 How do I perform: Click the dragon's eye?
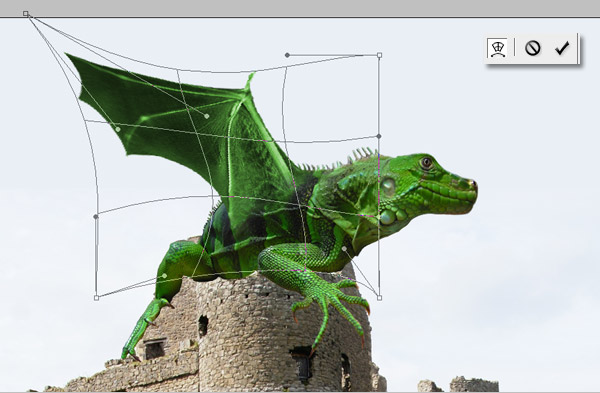(x=426, y=163)
